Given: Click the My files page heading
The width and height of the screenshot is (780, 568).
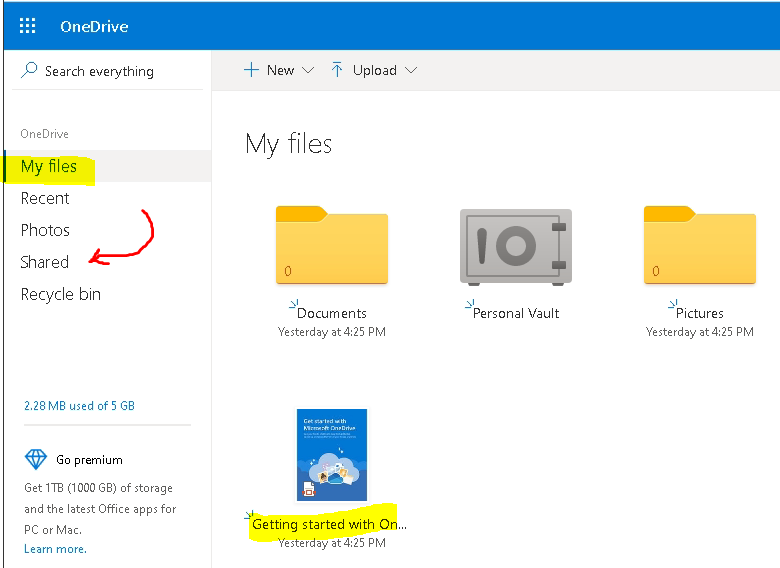Looking at the screenshot, I should [289, 144].
